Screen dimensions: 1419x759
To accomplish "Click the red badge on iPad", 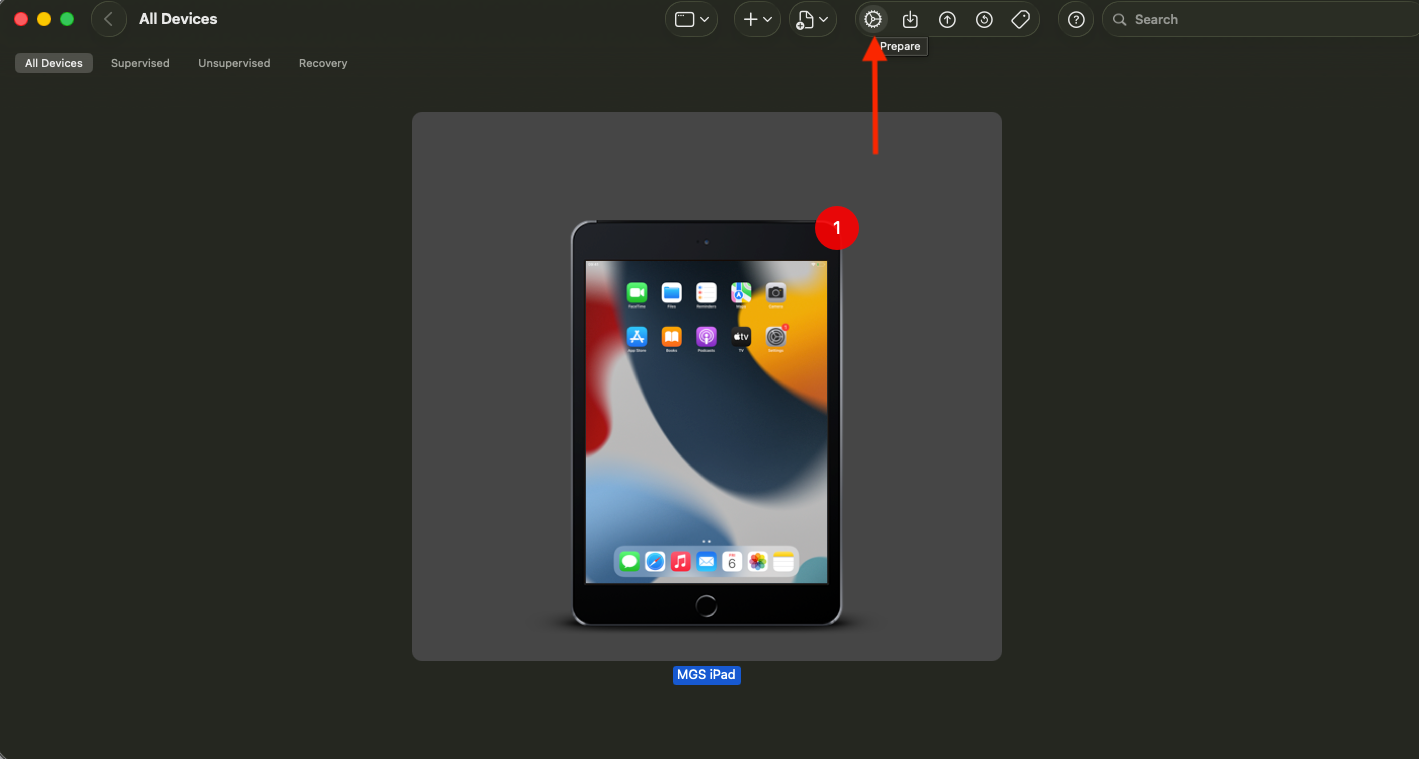I will (837, 228).
